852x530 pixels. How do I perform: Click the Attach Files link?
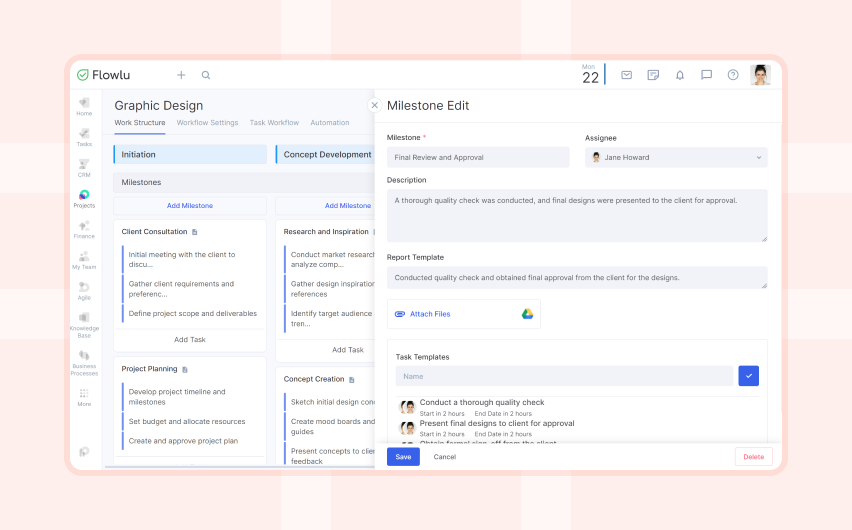pyautogui.click(x=430, y=314)
